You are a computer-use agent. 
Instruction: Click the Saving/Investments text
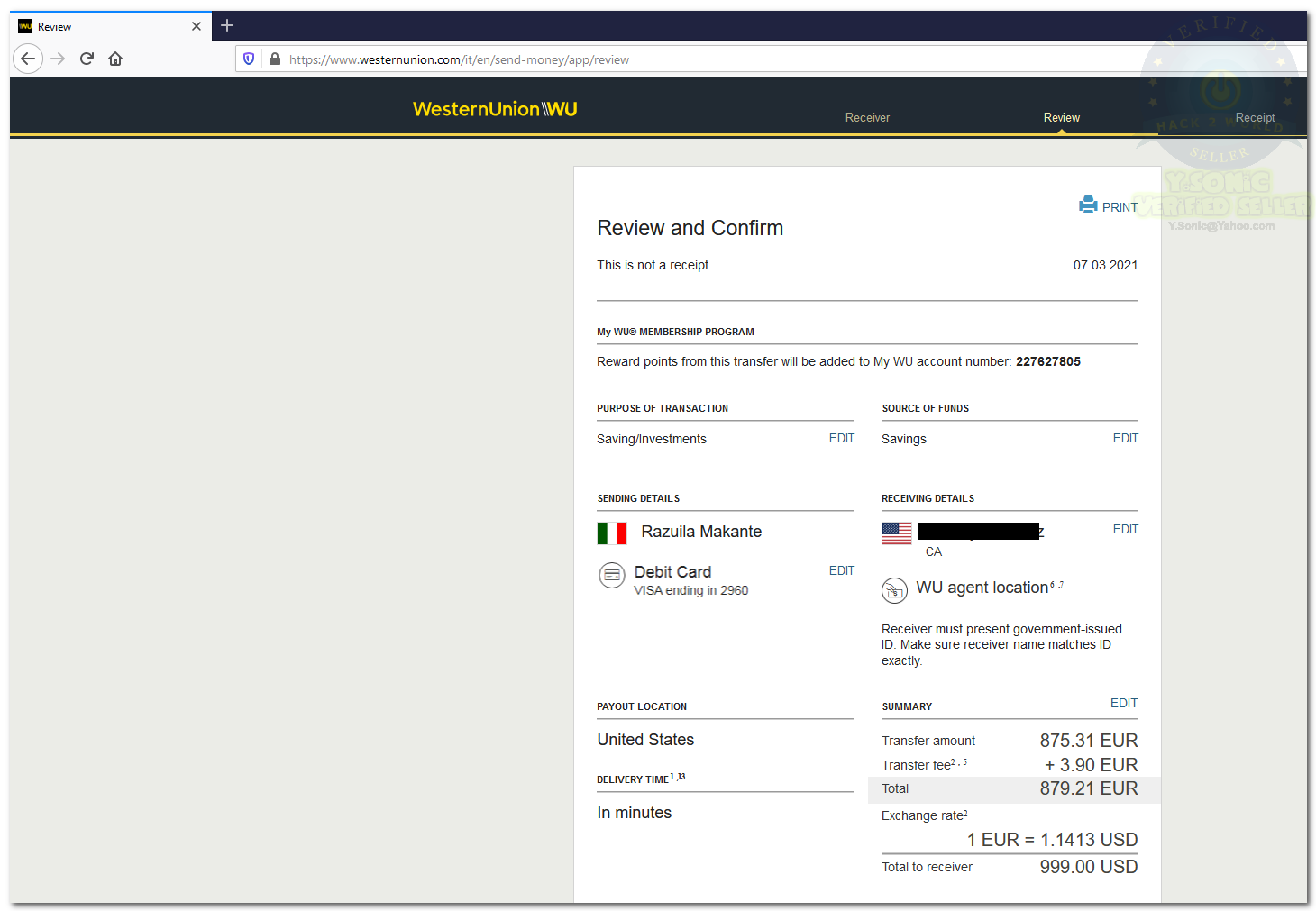(x=652, y=439)
